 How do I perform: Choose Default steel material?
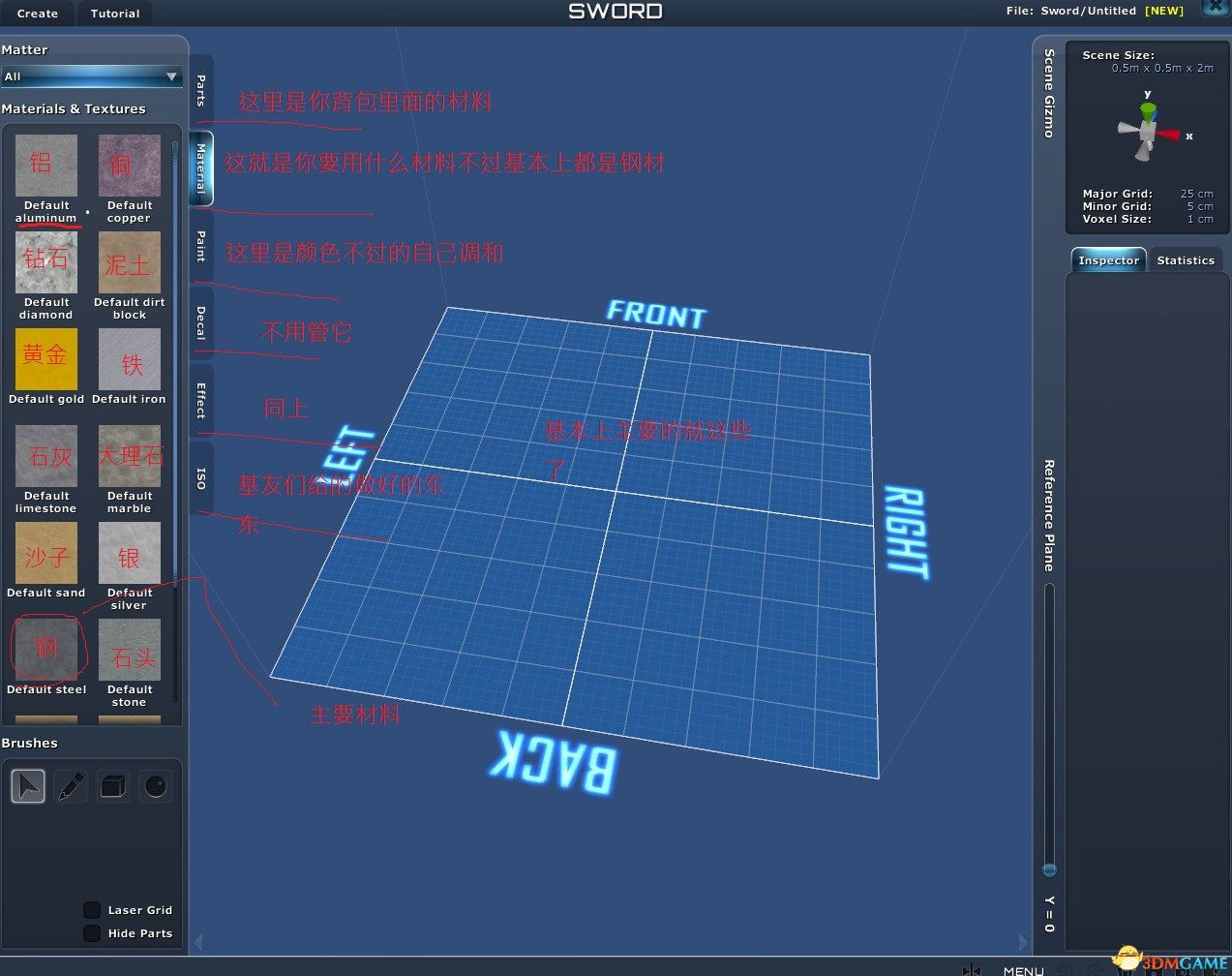(x=46, y=650)
